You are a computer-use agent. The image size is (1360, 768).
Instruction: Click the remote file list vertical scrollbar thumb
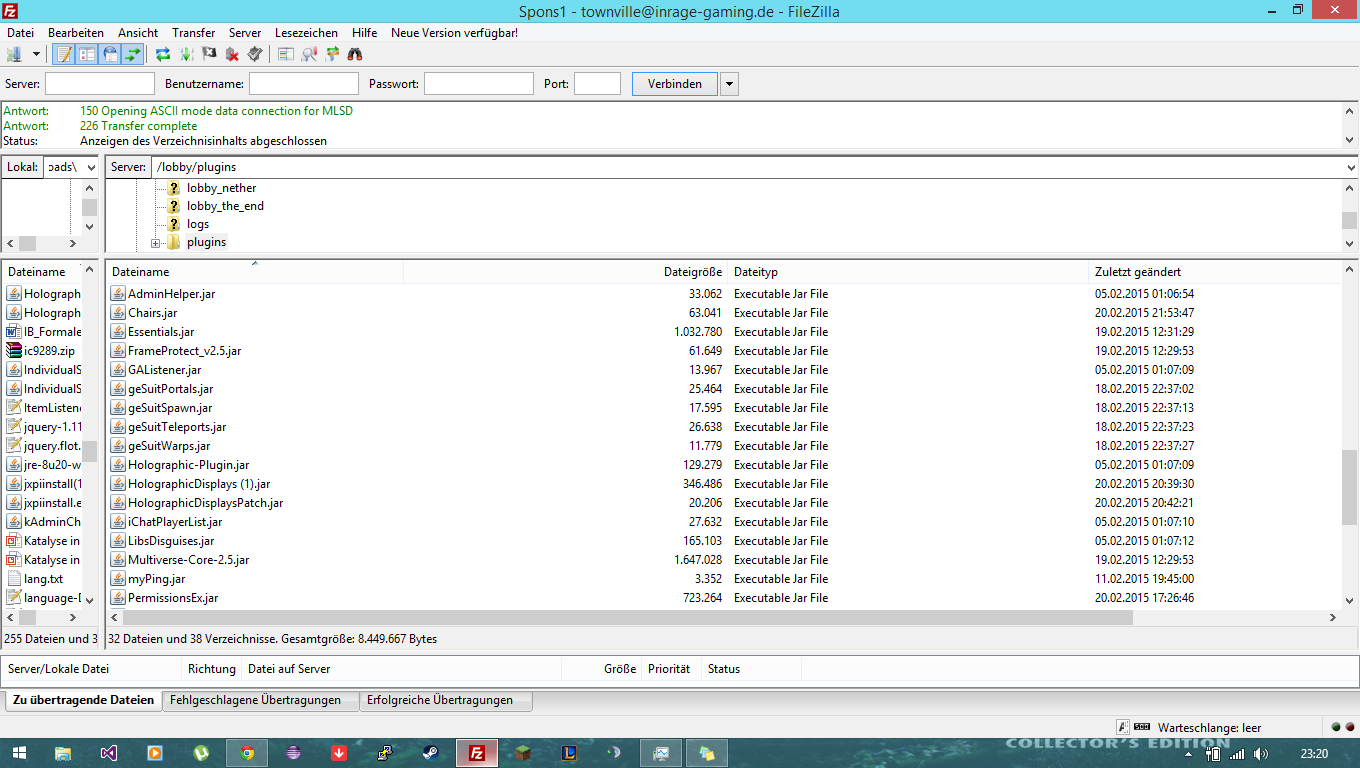pyautogui.click(x=1350, y=487)
